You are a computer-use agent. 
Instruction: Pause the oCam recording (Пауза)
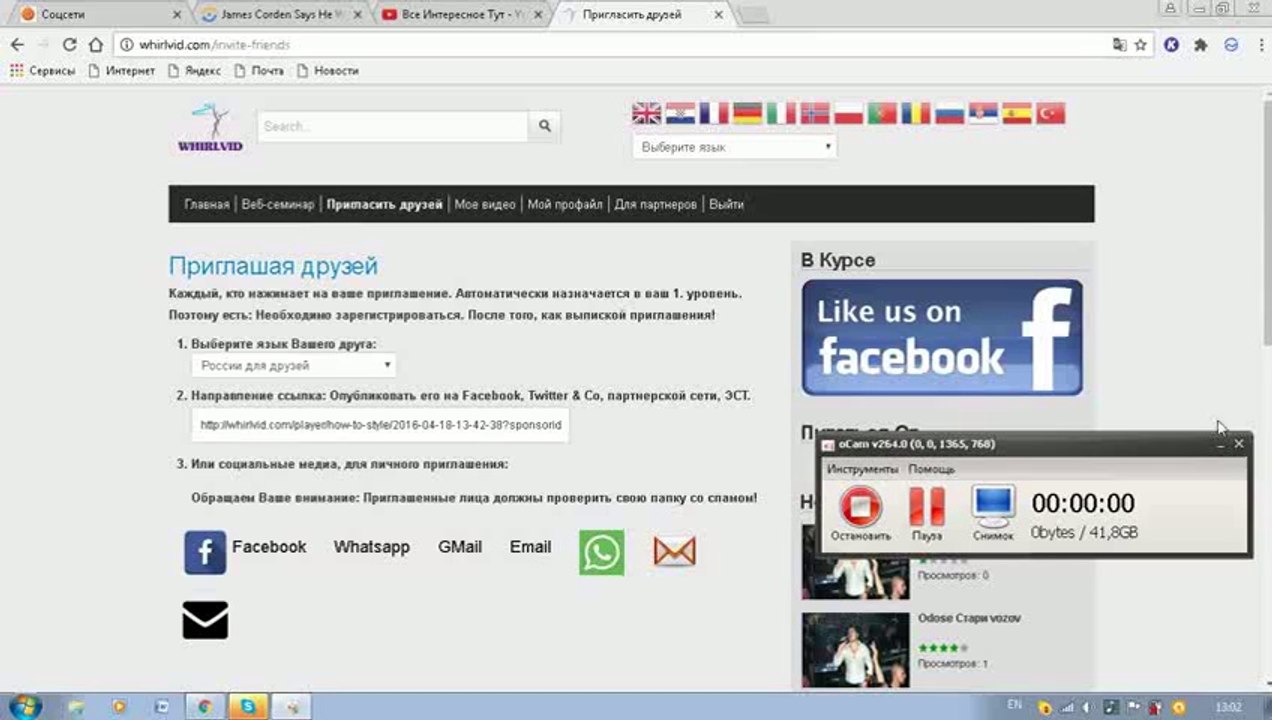[927, 514]
